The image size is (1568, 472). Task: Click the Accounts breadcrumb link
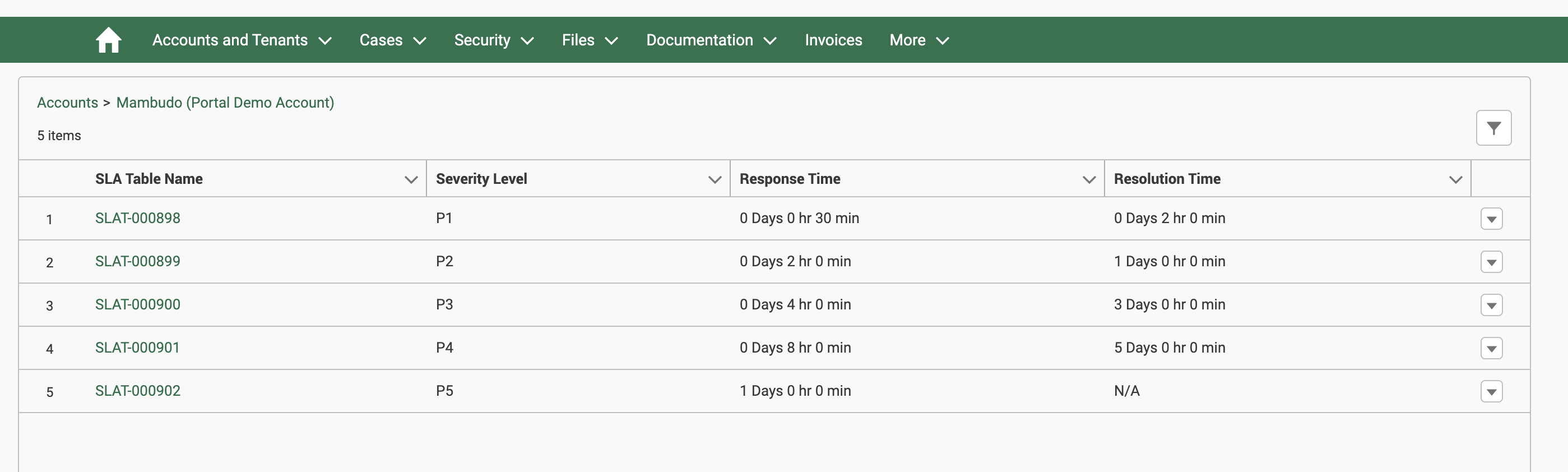click(68, 103)
